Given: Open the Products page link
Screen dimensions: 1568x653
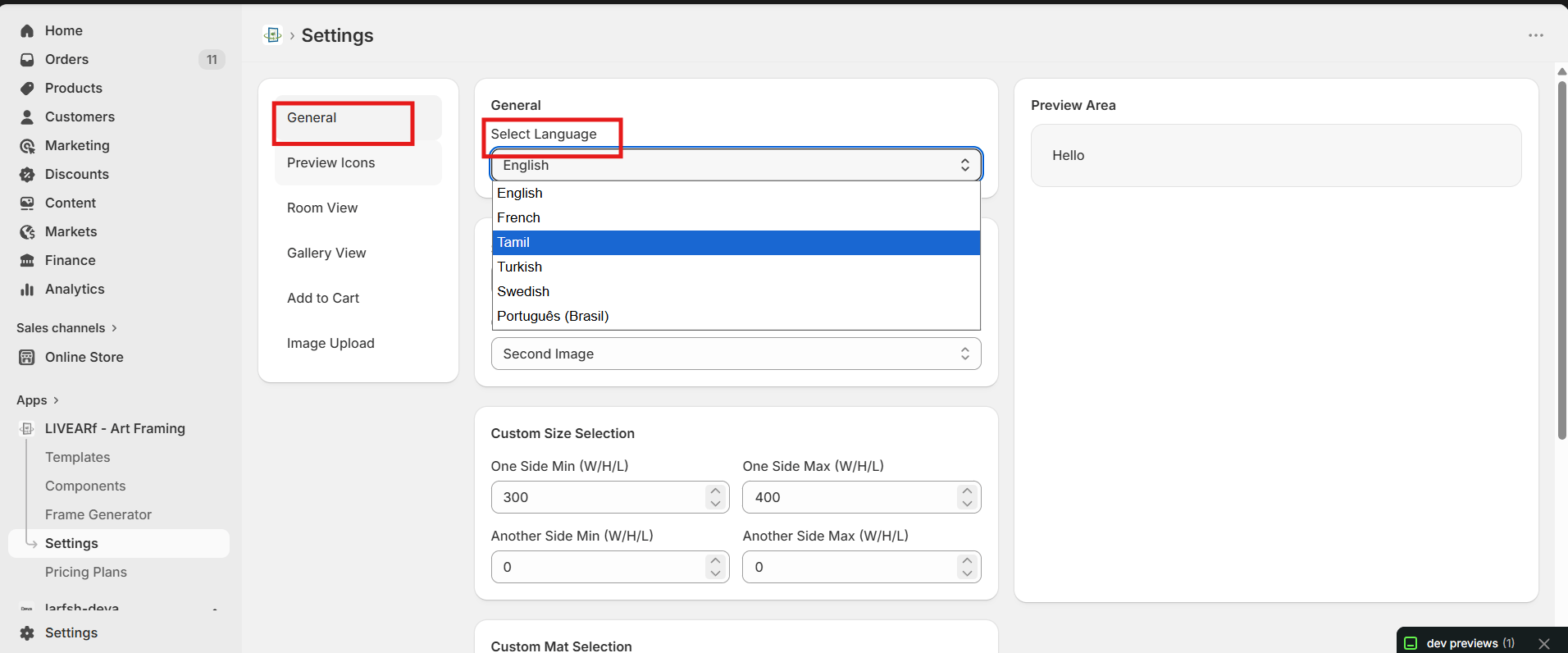Looking at the screenshot, I should click(x=74, y=88).
